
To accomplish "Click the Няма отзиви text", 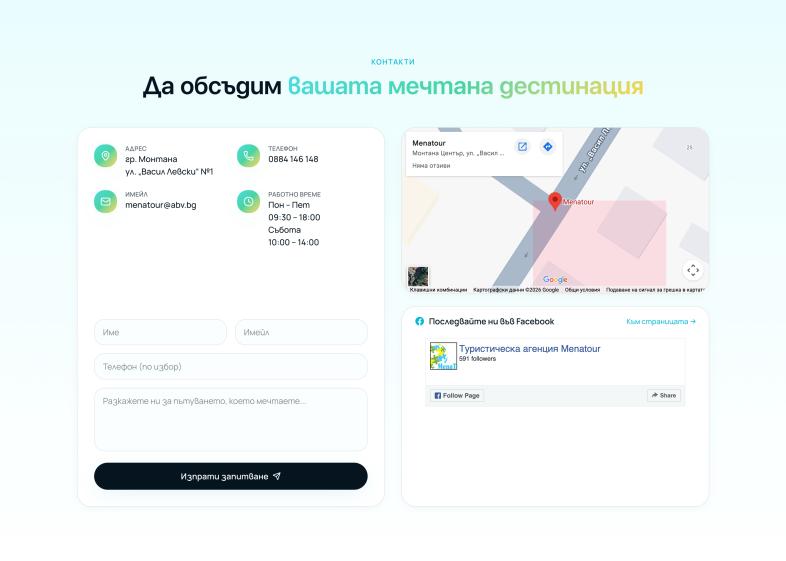I will tap(431, 165).
